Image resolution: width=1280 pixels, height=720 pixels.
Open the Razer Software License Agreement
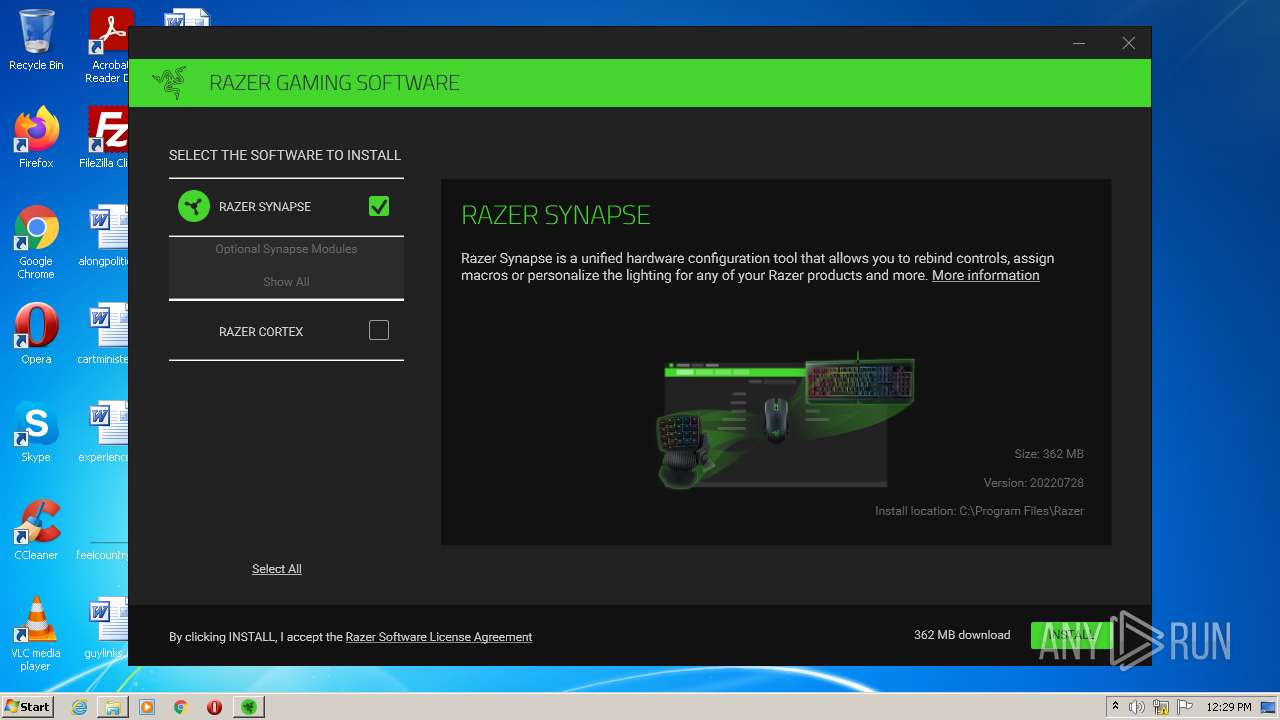(x=439, y=637)
